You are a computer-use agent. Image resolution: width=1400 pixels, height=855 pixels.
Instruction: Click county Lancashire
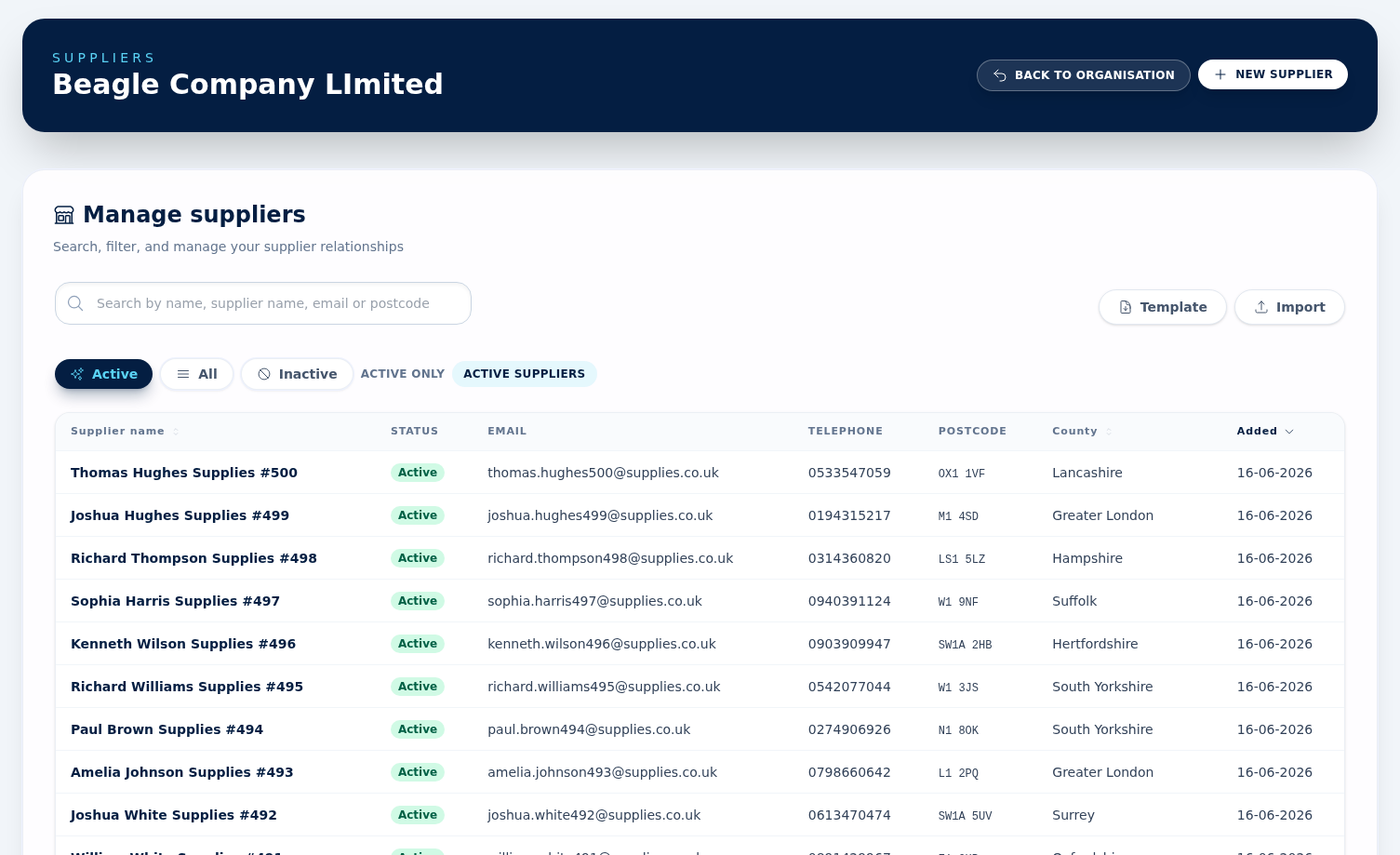tap(1087, 473)
